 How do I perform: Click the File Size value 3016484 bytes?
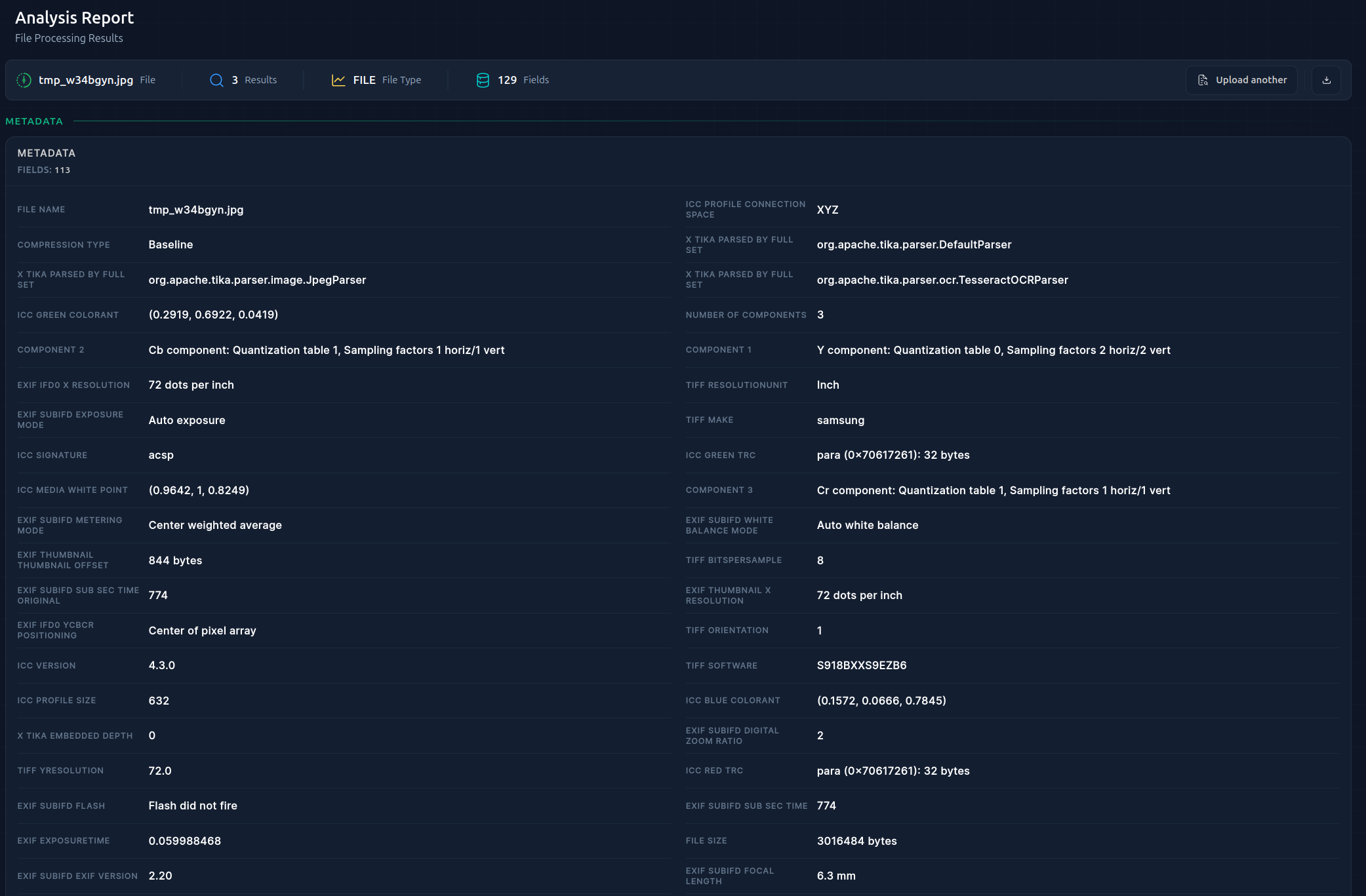tap(857, 841)
